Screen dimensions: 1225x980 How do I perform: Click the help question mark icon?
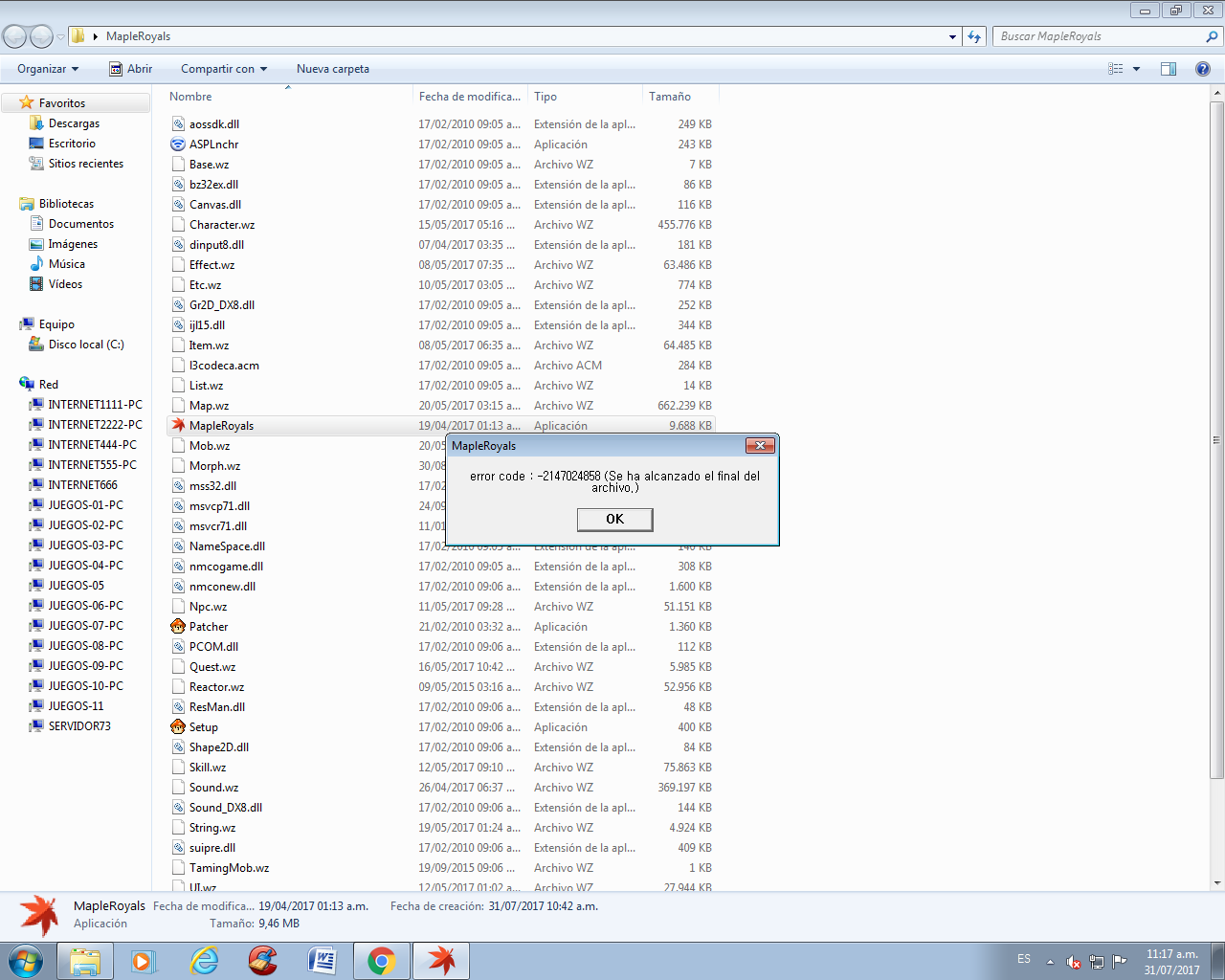1203,69
